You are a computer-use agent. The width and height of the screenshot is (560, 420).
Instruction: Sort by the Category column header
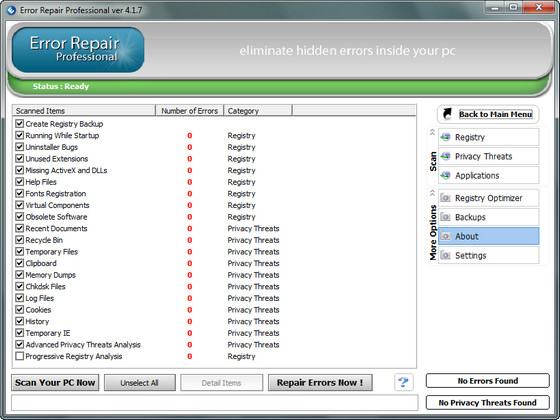258,111
